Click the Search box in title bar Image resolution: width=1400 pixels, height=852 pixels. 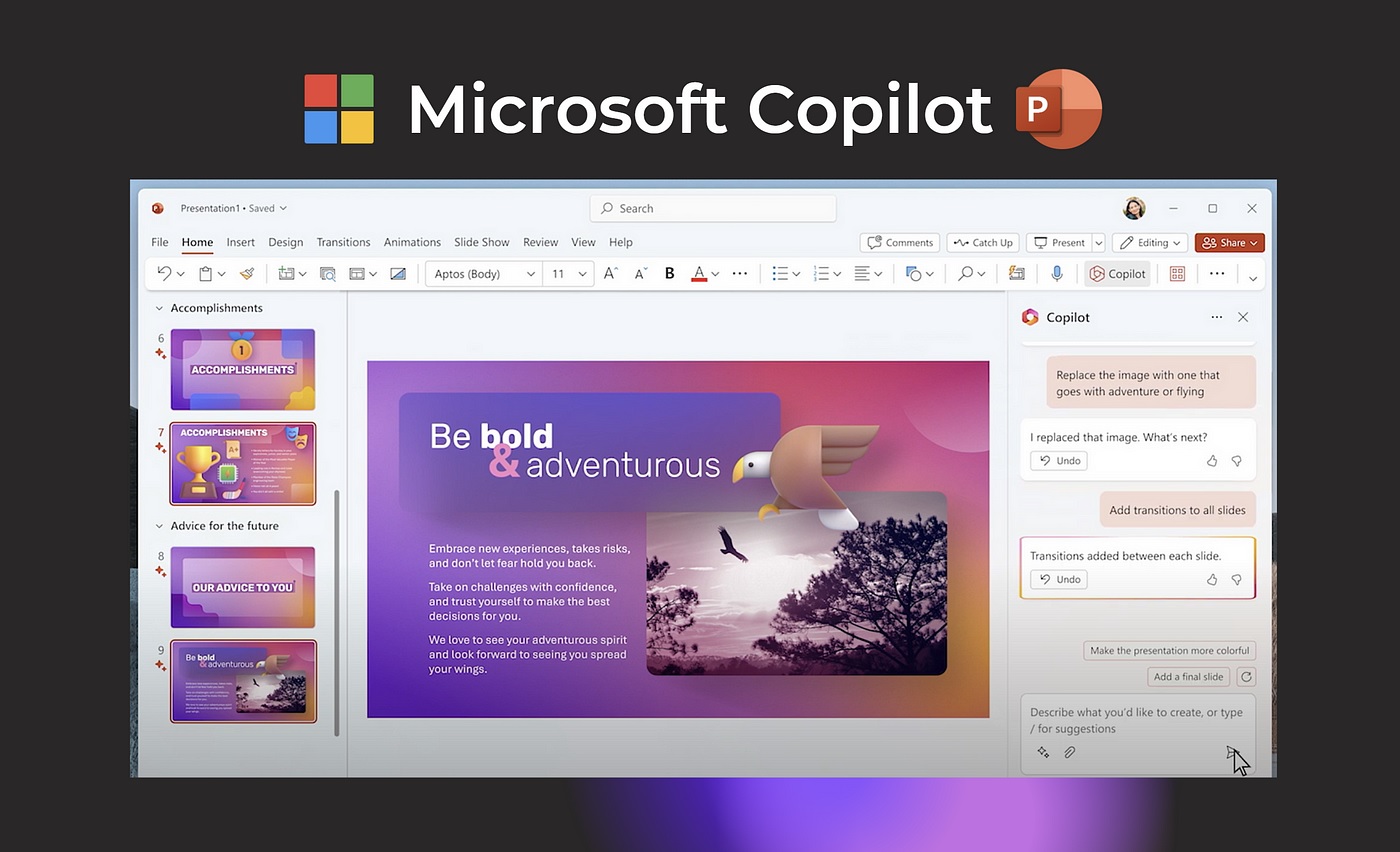[x=713, y=208]
